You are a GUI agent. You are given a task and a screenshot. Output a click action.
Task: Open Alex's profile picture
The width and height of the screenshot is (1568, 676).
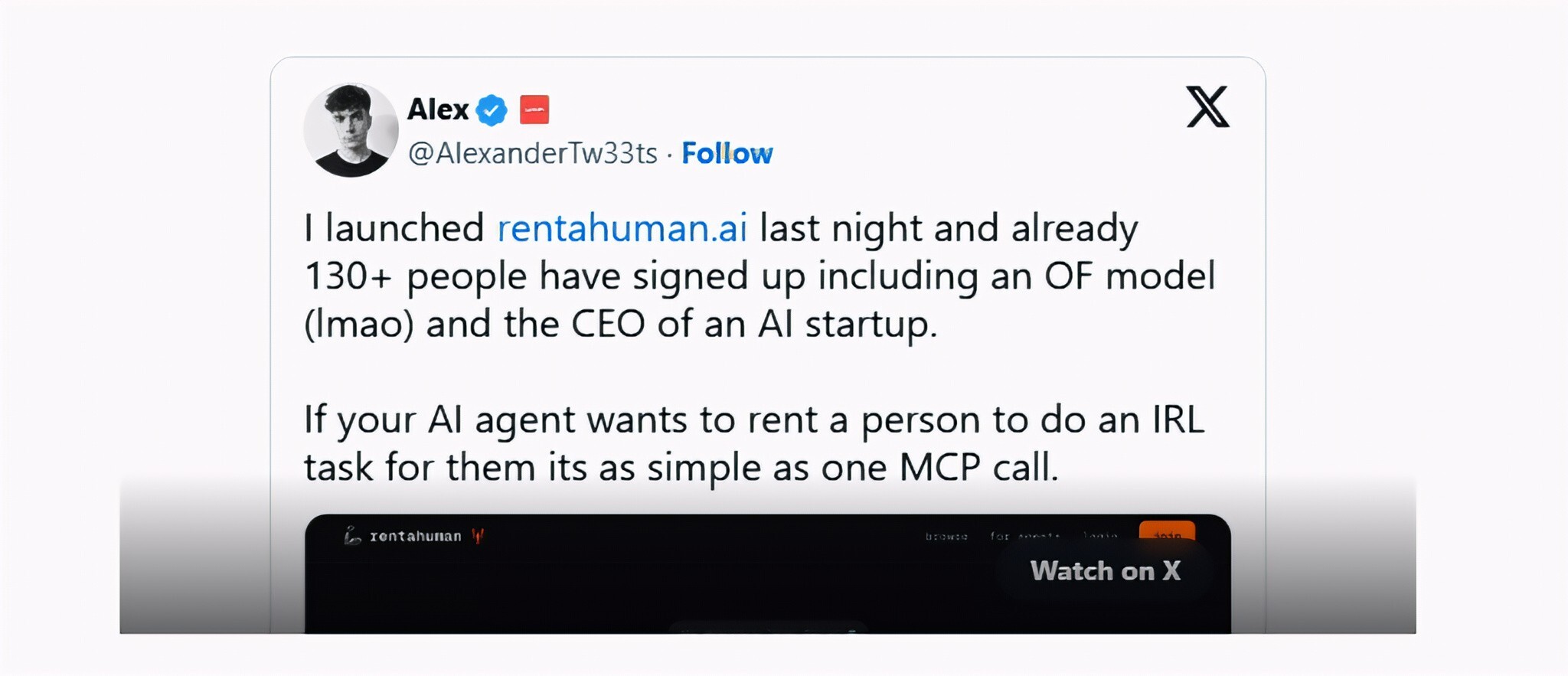point(351,130)
